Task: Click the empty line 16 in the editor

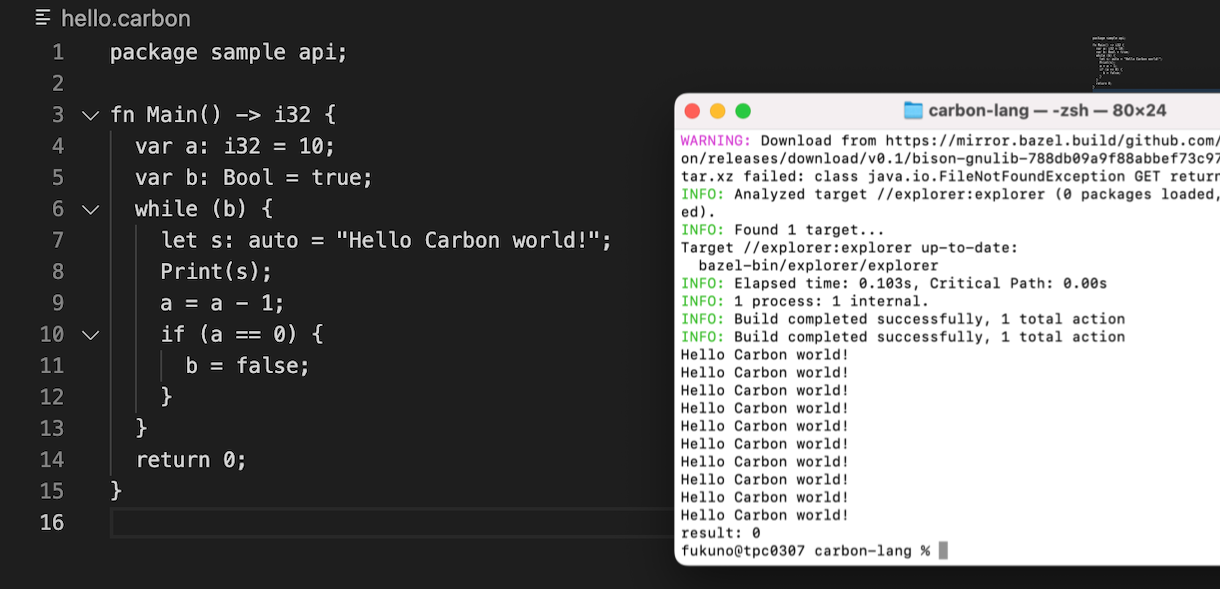Action: (x=390, y=522)
